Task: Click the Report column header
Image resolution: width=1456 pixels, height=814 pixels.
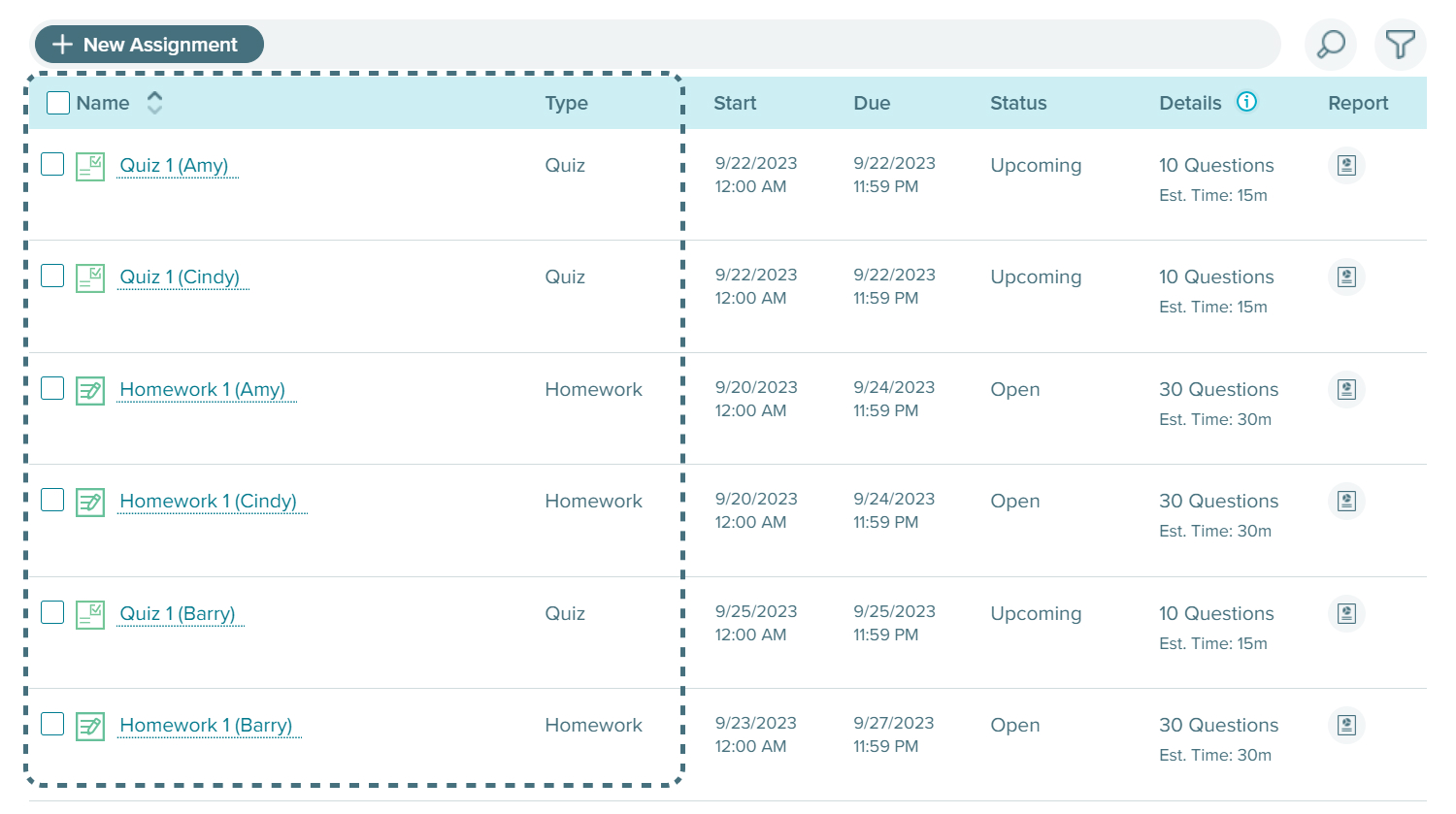Action: tap(1358, 103)
